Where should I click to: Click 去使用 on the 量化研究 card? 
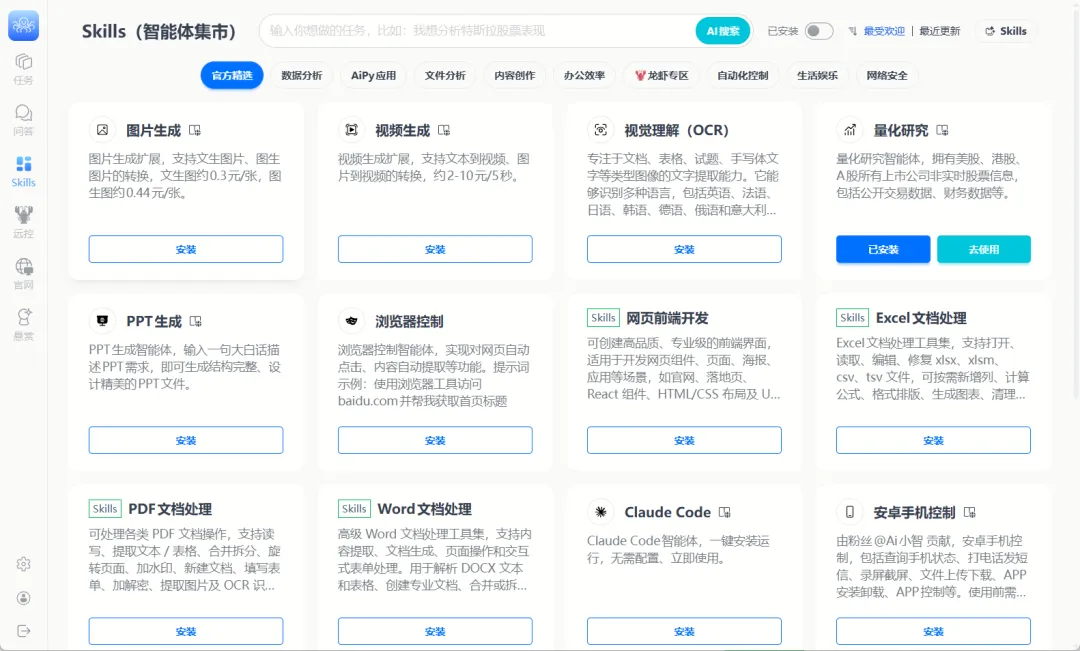984,249
